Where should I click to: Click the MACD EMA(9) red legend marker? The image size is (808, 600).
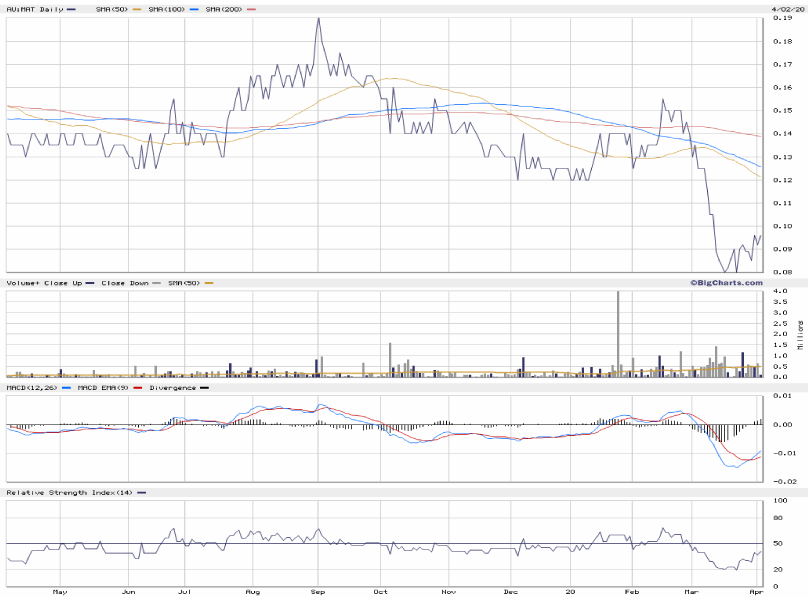(x=137, y=387)
